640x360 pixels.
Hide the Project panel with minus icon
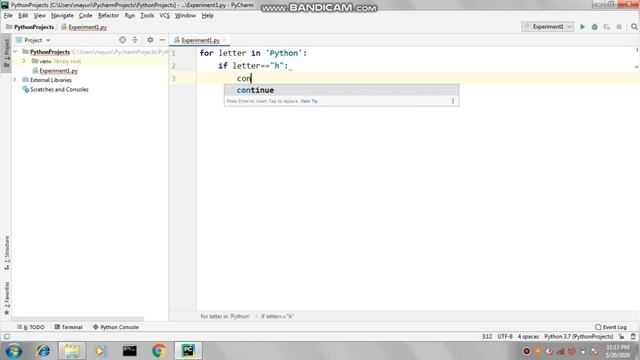162,40
